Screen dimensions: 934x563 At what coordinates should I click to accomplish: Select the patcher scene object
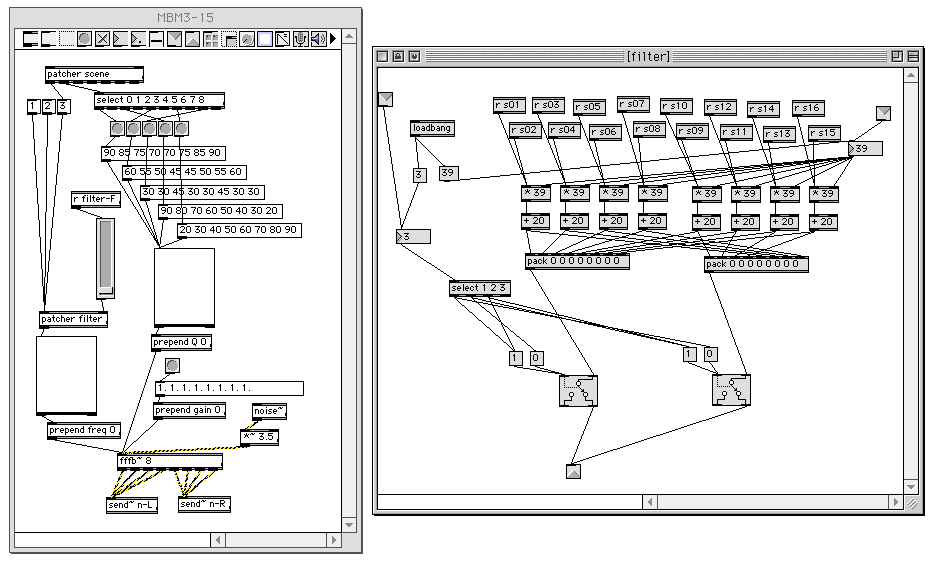click(94, 74)
